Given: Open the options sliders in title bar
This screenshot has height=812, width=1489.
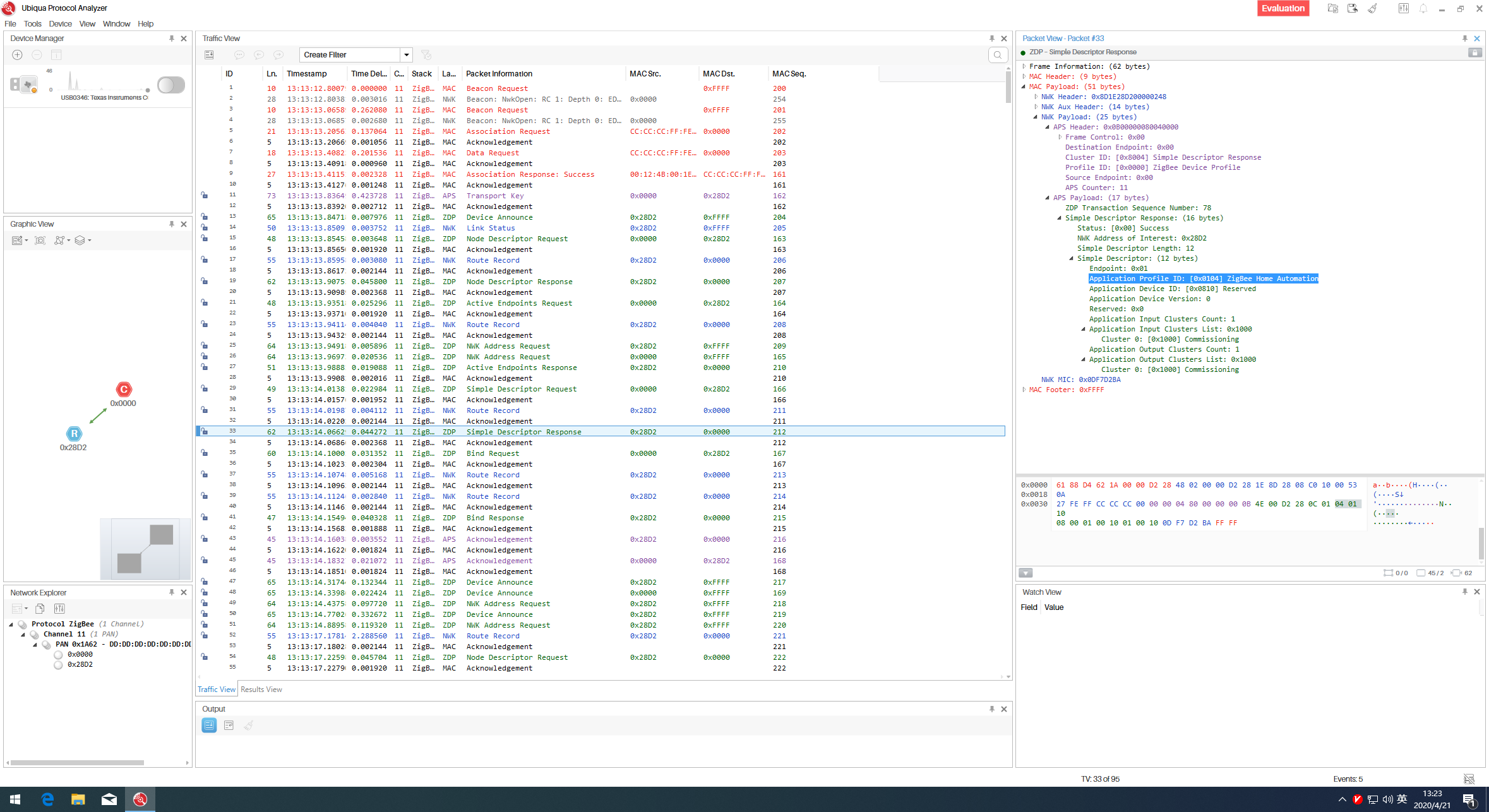Looking at the screenshot, I should (x=1403, y=9).
